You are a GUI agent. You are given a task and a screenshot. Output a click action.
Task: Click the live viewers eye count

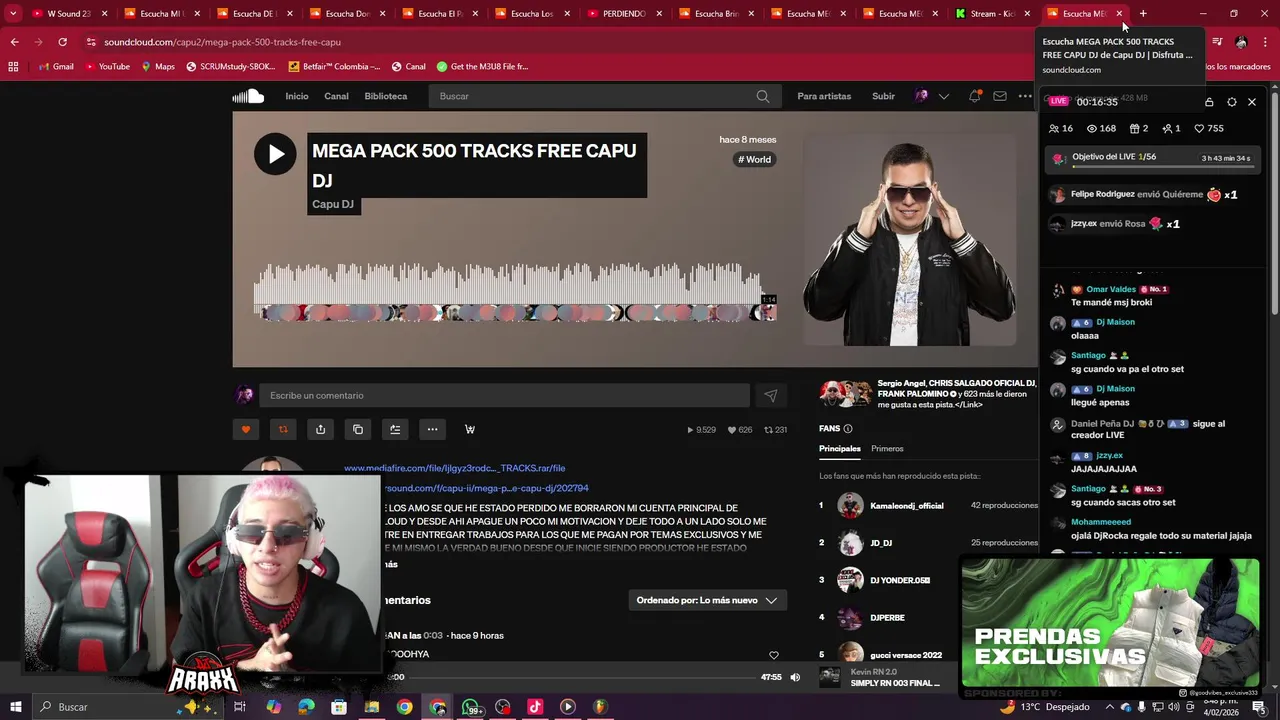point(1101,128)
